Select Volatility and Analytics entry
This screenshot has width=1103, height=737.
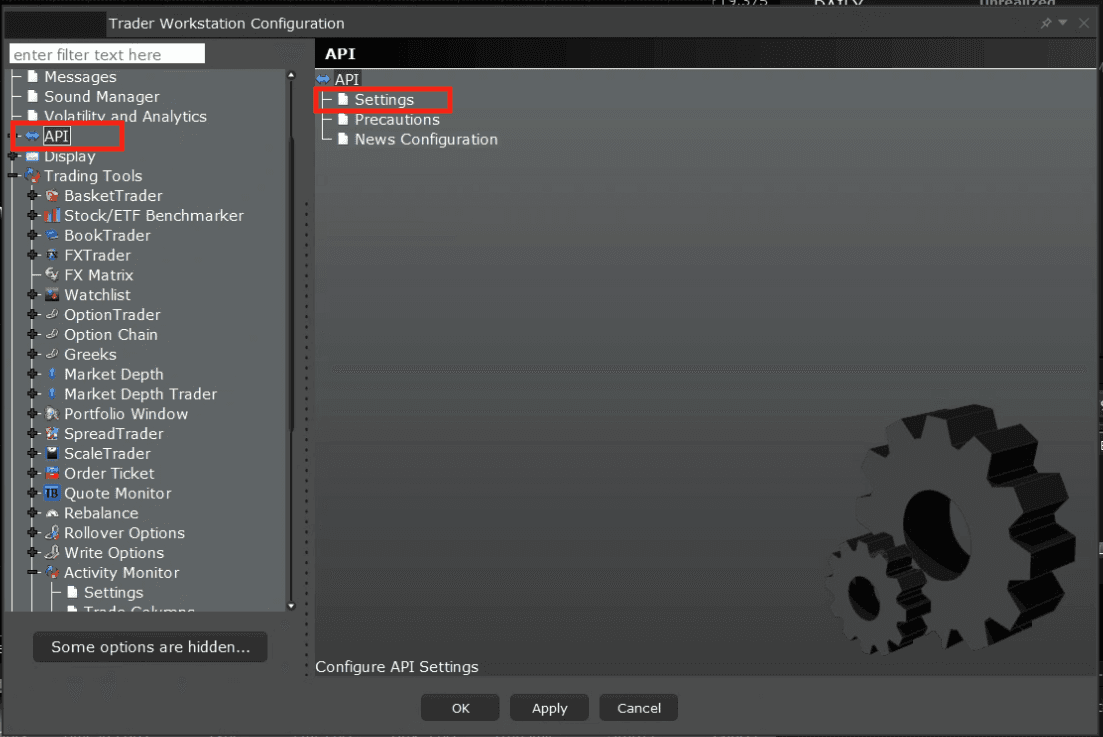125,116
